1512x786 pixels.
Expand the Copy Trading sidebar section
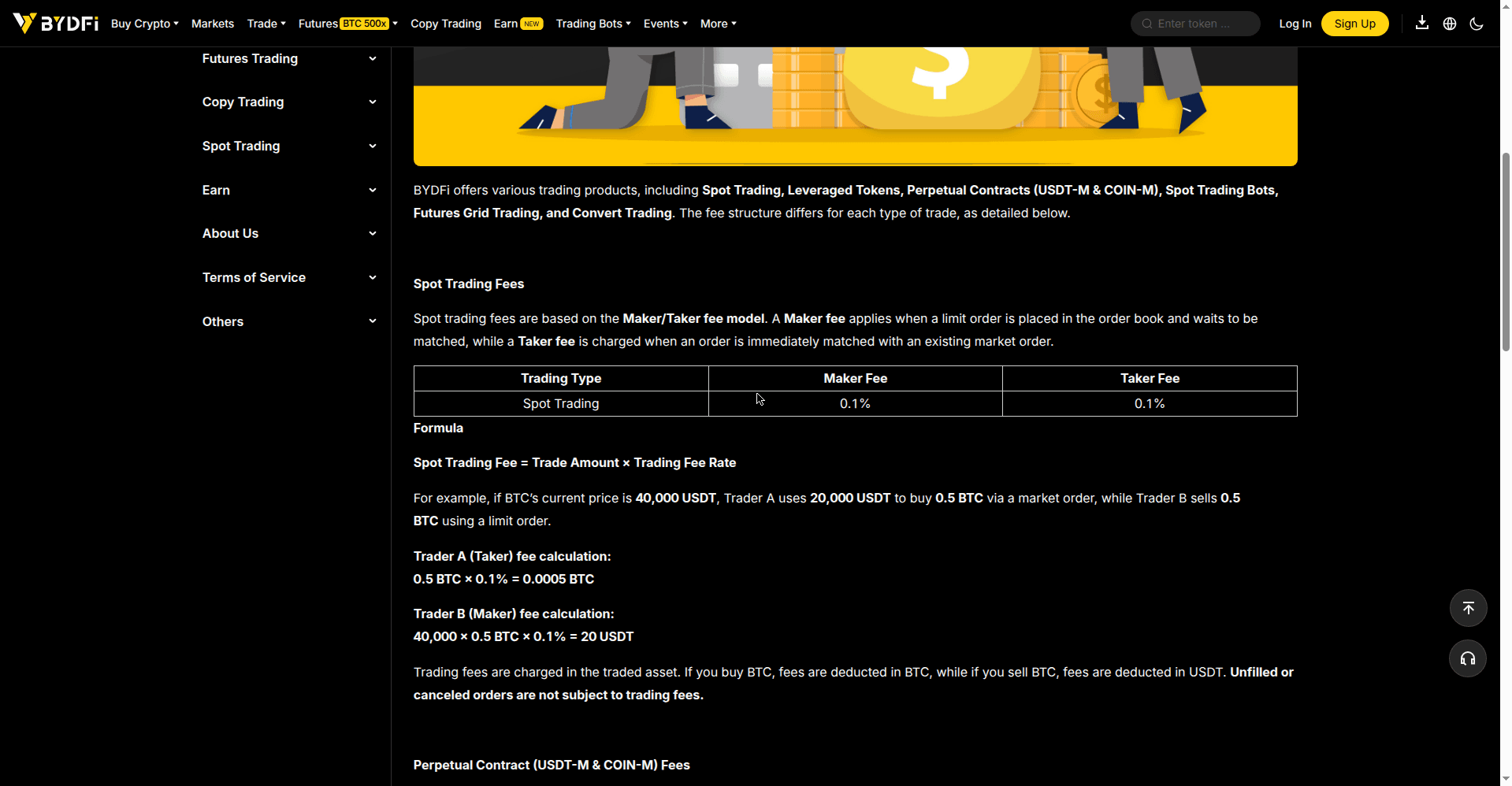pyautogui.click(x=289, y=102)
